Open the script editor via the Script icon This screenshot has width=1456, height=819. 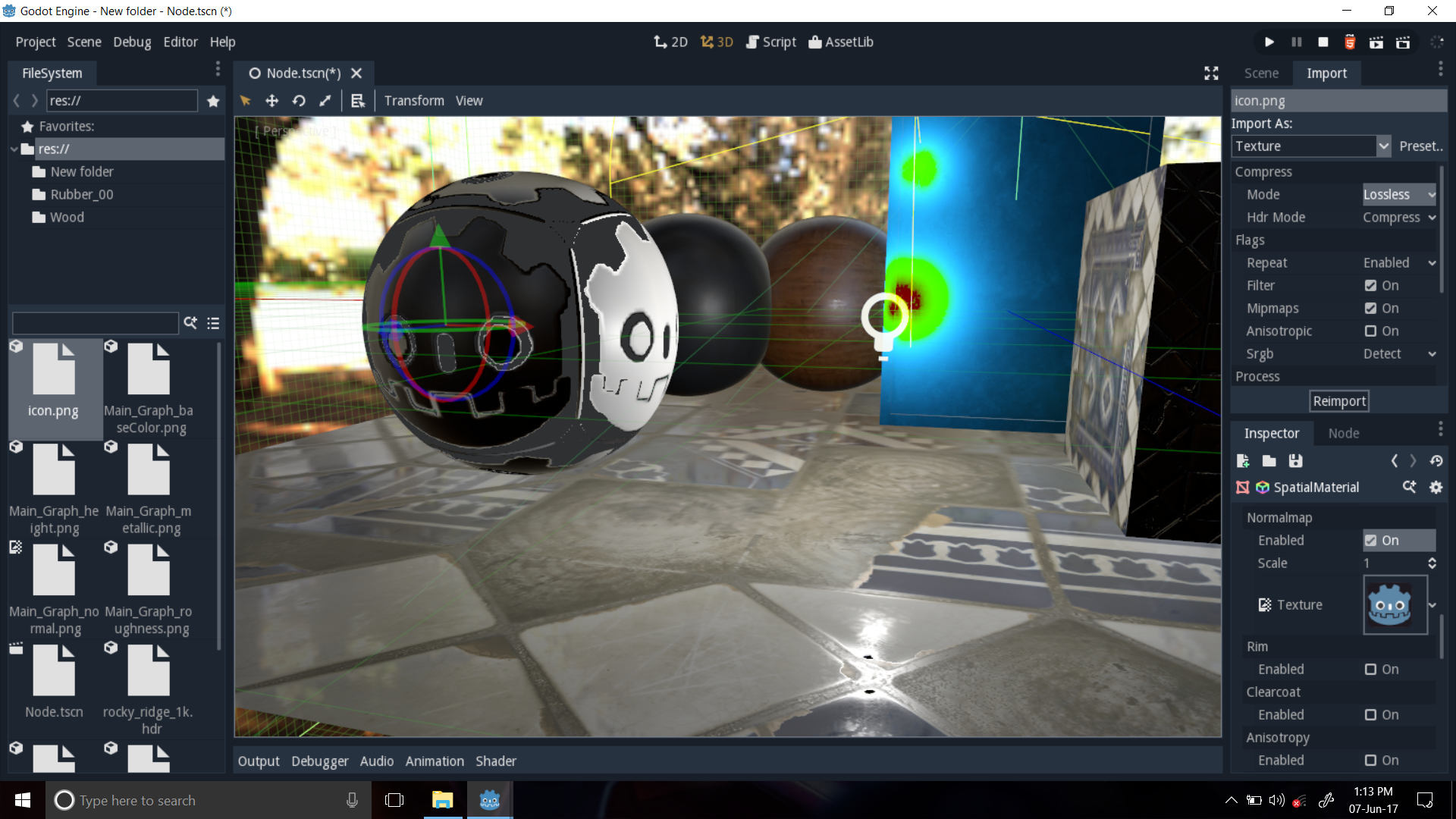[x=770, y=42]
